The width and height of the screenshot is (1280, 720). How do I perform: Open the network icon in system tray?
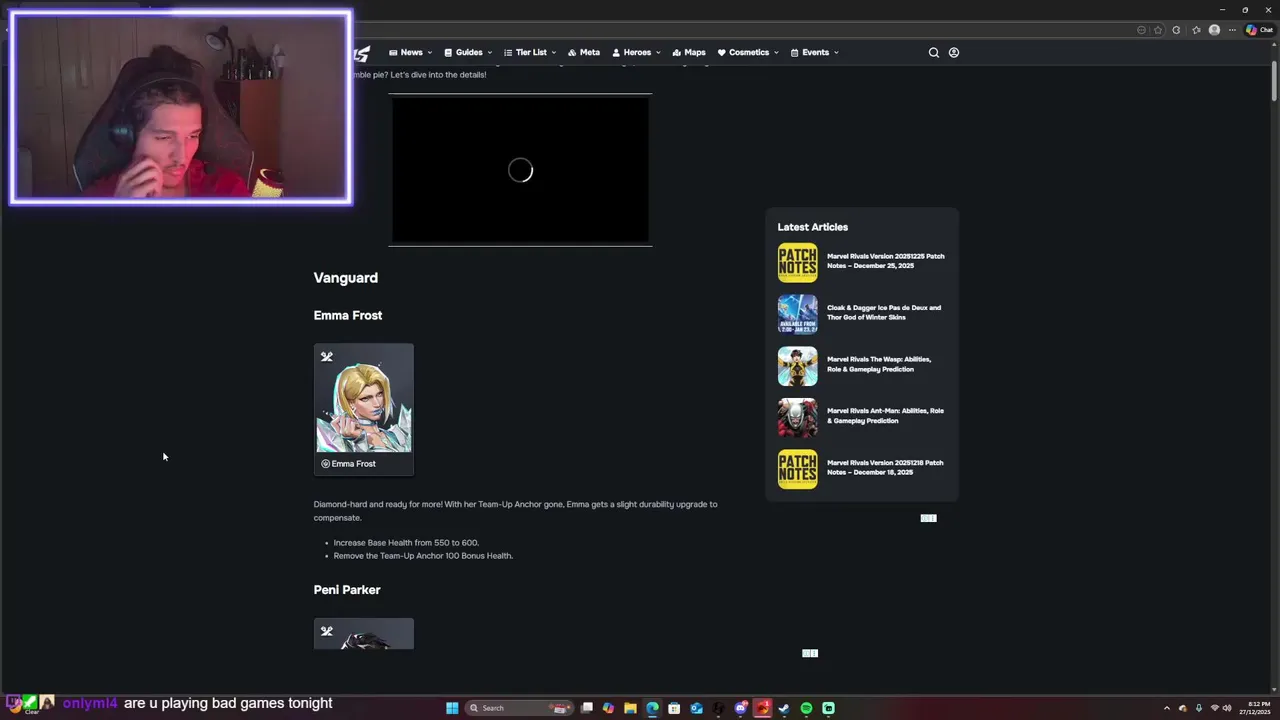1214,708
